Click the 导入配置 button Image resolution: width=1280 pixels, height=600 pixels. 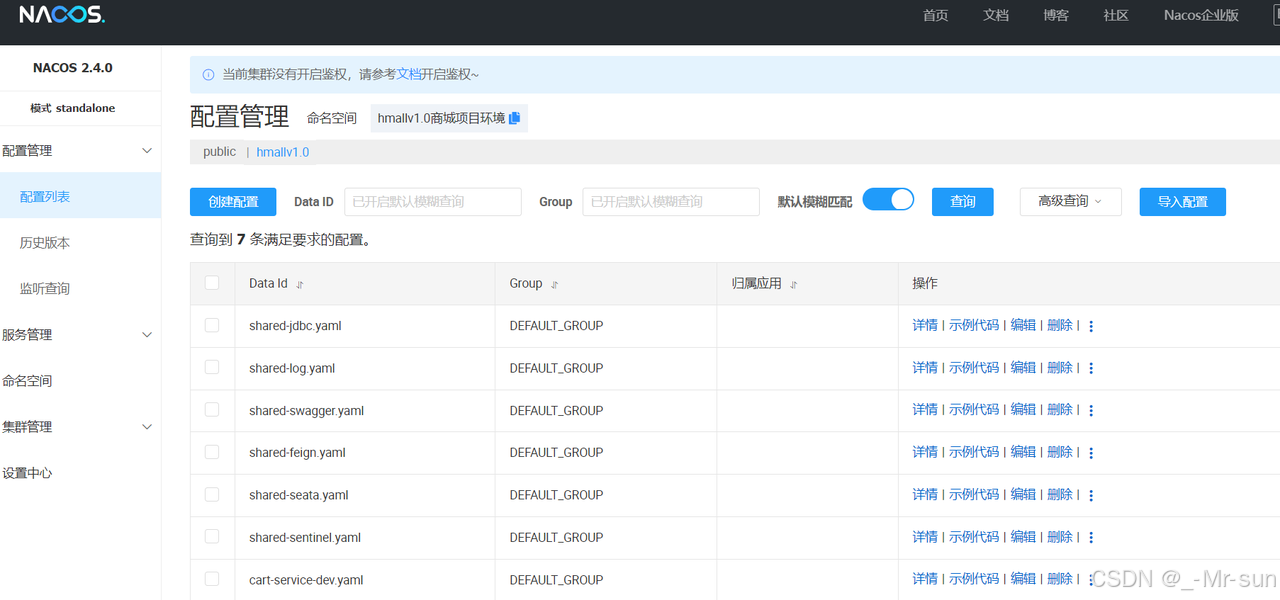tap(1183, 201)
